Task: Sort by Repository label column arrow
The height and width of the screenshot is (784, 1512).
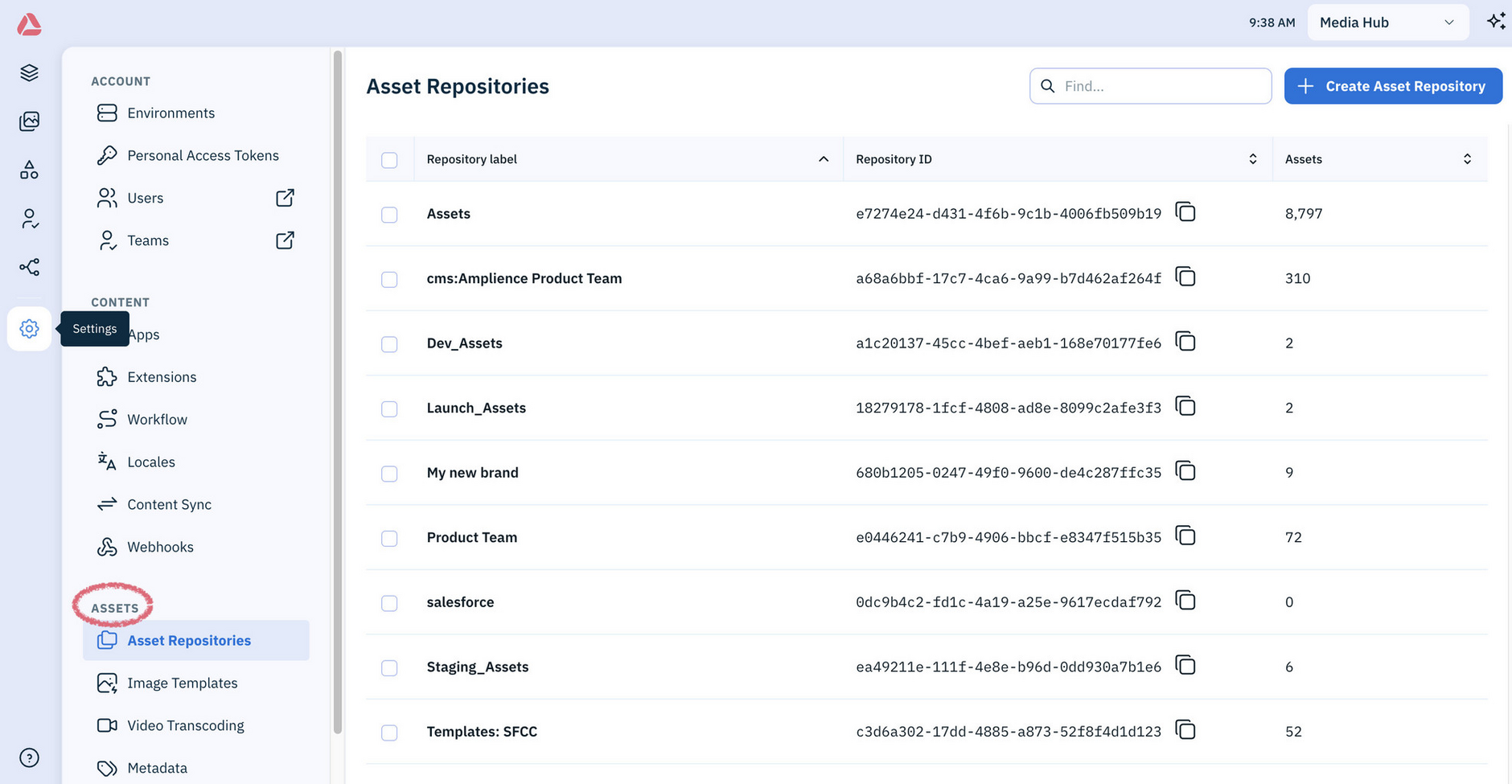Action: [x=824, y=159]
